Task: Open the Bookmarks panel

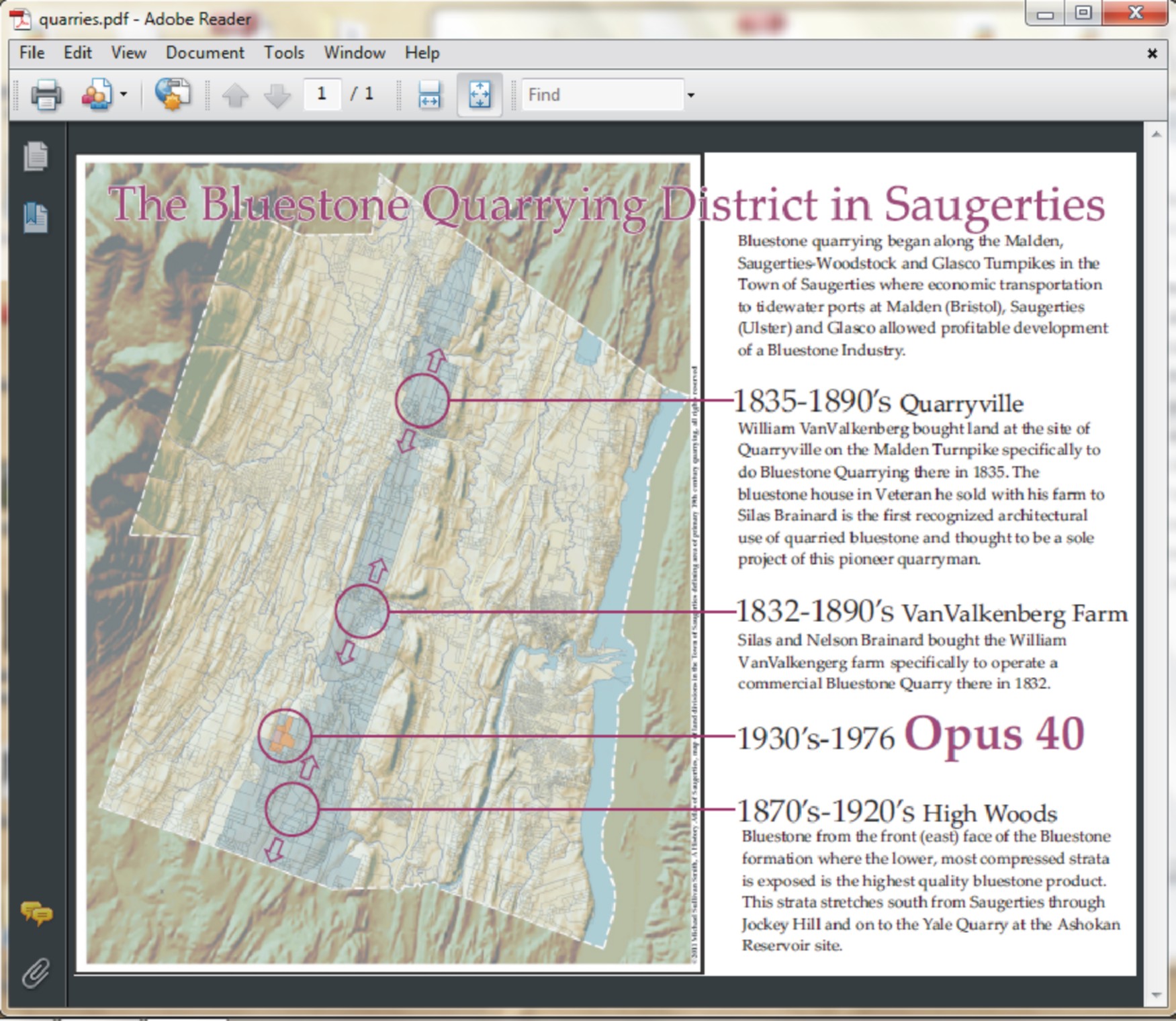Action: point(36,218)
